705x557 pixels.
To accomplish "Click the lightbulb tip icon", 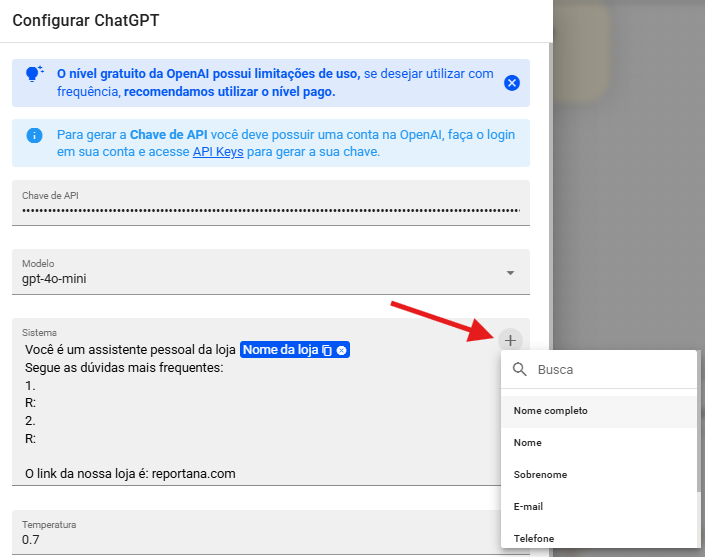I will pyautogui.click(x=34, y=74).
